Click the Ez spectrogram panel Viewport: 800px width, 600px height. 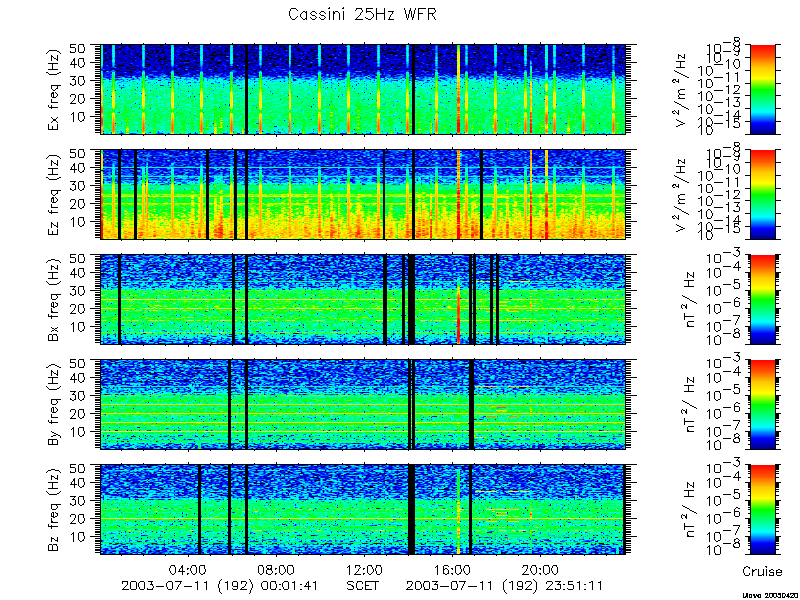(x=363, y=194)
